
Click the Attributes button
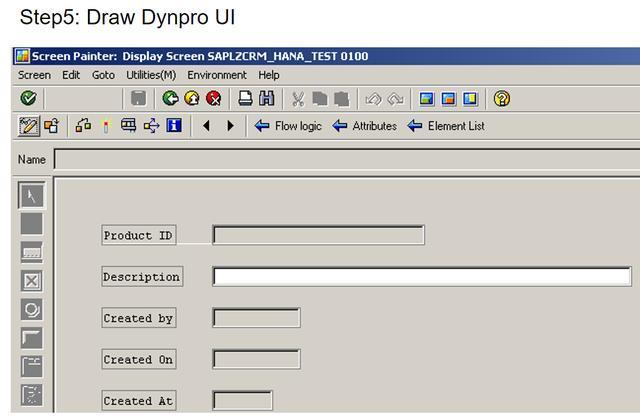pyautogui.click(x=364, y=126)
